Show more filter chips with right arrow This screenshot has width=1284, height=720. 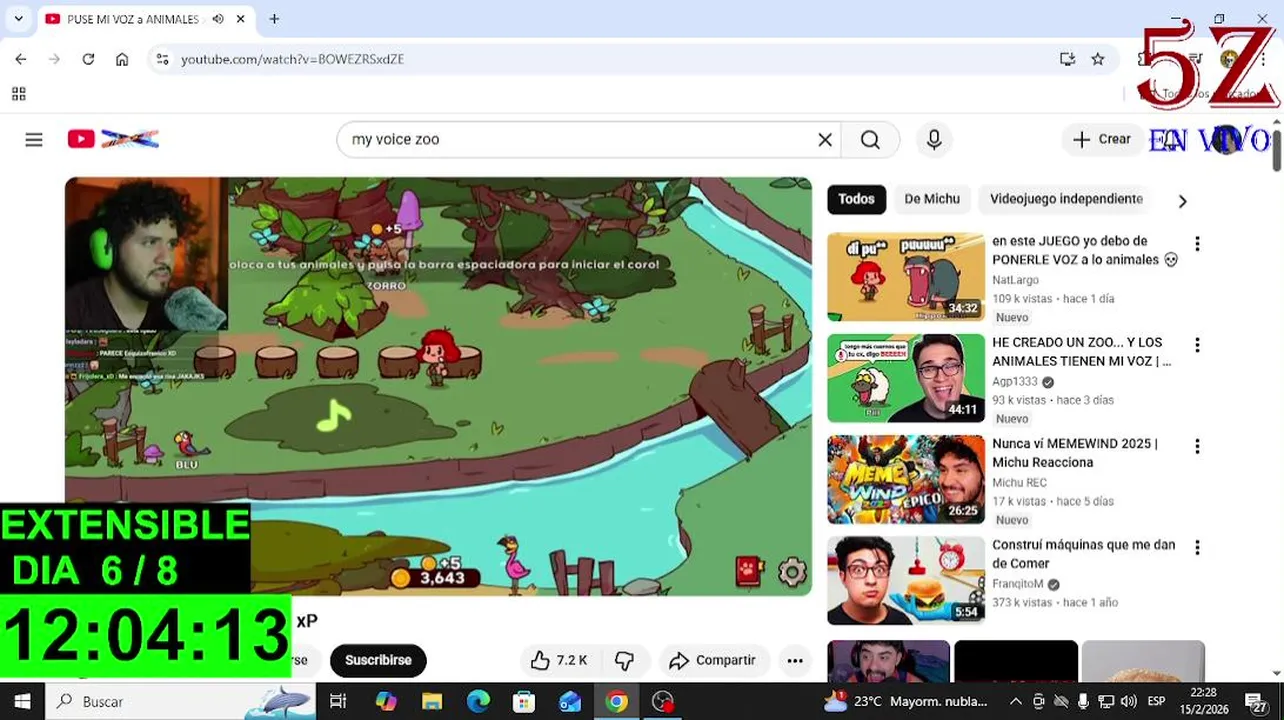pos(1182,201)
